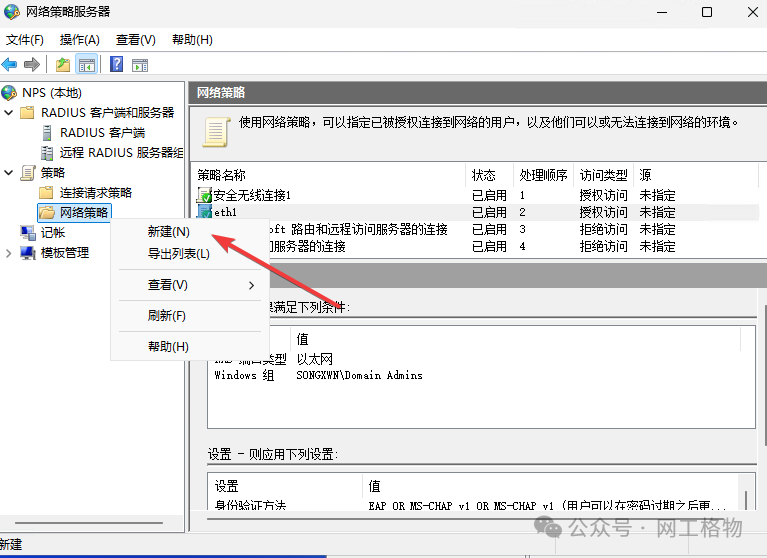The image size is (767, 558).
Task: Sort by 处理顺序 column header
Action: point(543,175)
